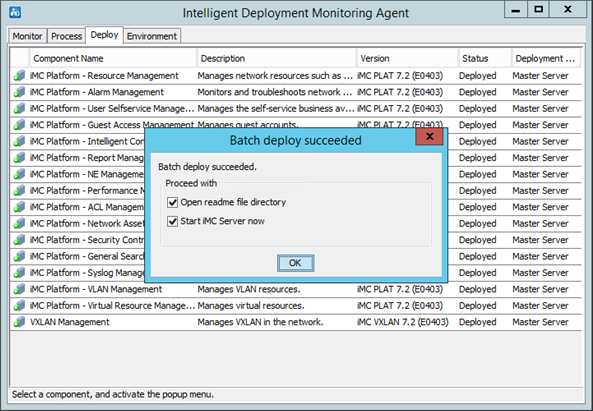Click the Guest Access Management row icon

(x=19, y=125)
